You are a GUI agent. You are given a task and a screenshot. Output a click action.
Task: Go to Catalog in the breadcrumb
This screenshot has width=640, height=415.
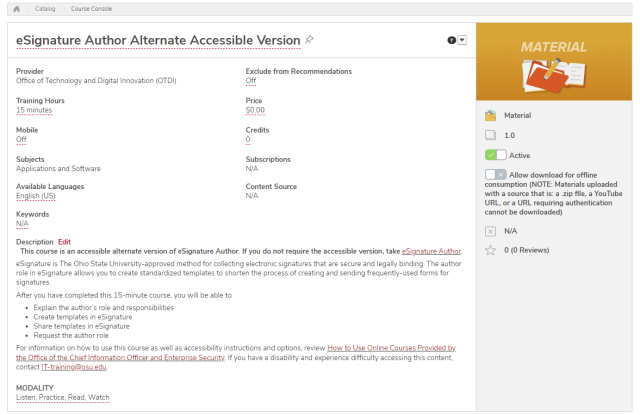[x=45, y=9]
